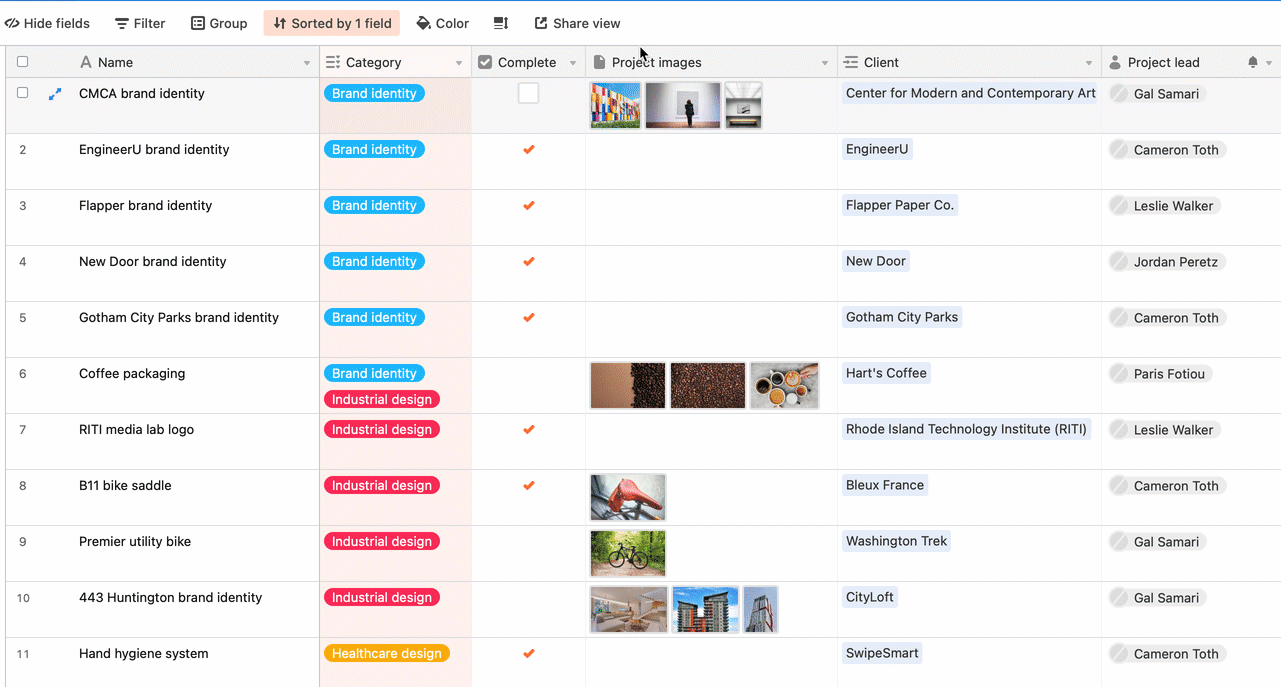Open the Color options
This screenshot has width=1281, height=687.
coord(442,23)
